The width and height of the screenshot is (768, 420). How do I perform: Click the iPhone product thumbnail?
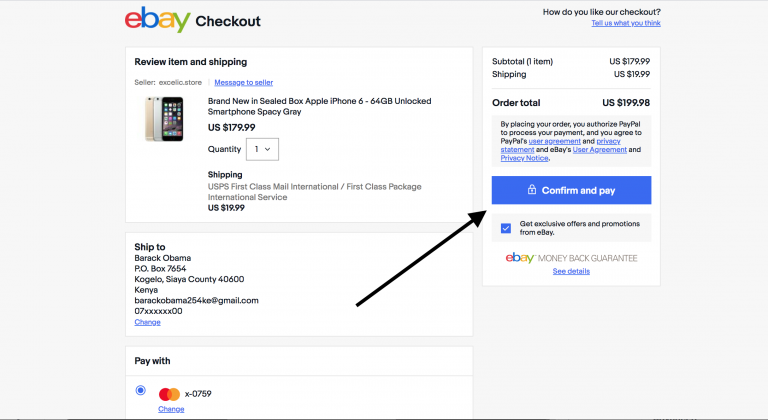(165, 118)
